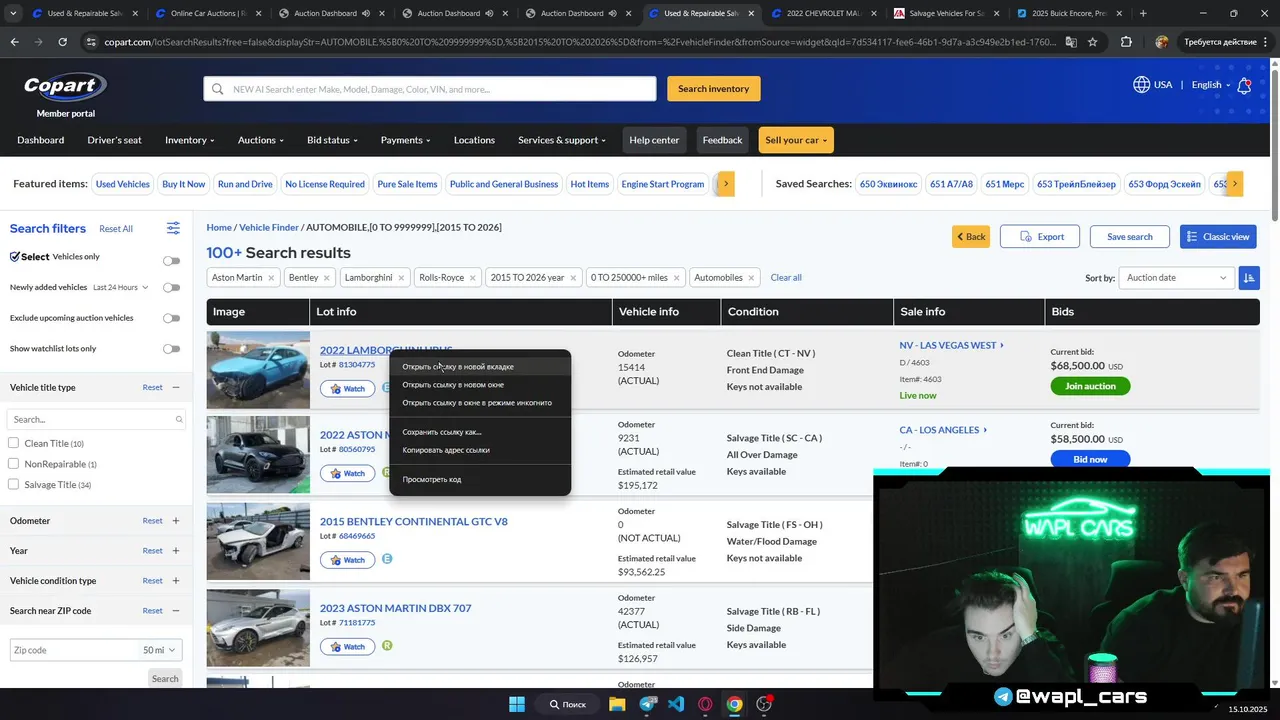
Task: Click the search magnifier in title type filter
Action: pos(179,420)
